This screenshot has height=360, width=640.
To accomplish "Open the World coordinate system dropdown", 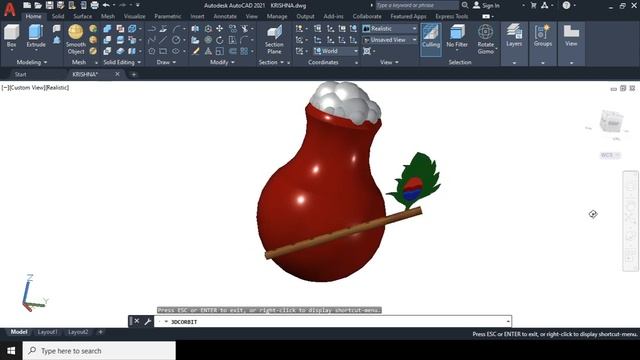I will click(336, 51).
